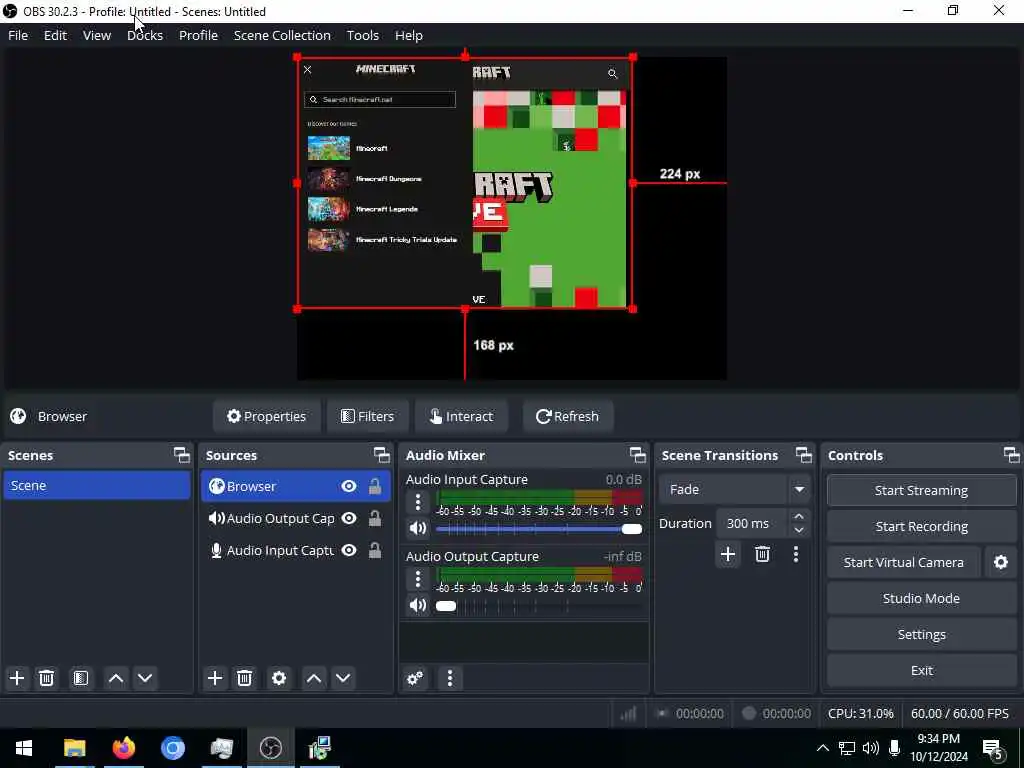Viewport: 1024px width, 768px height.
Task: Hide Audio Output Capture source eye icon
Action: pyautogui.click(x=349, y=518)
